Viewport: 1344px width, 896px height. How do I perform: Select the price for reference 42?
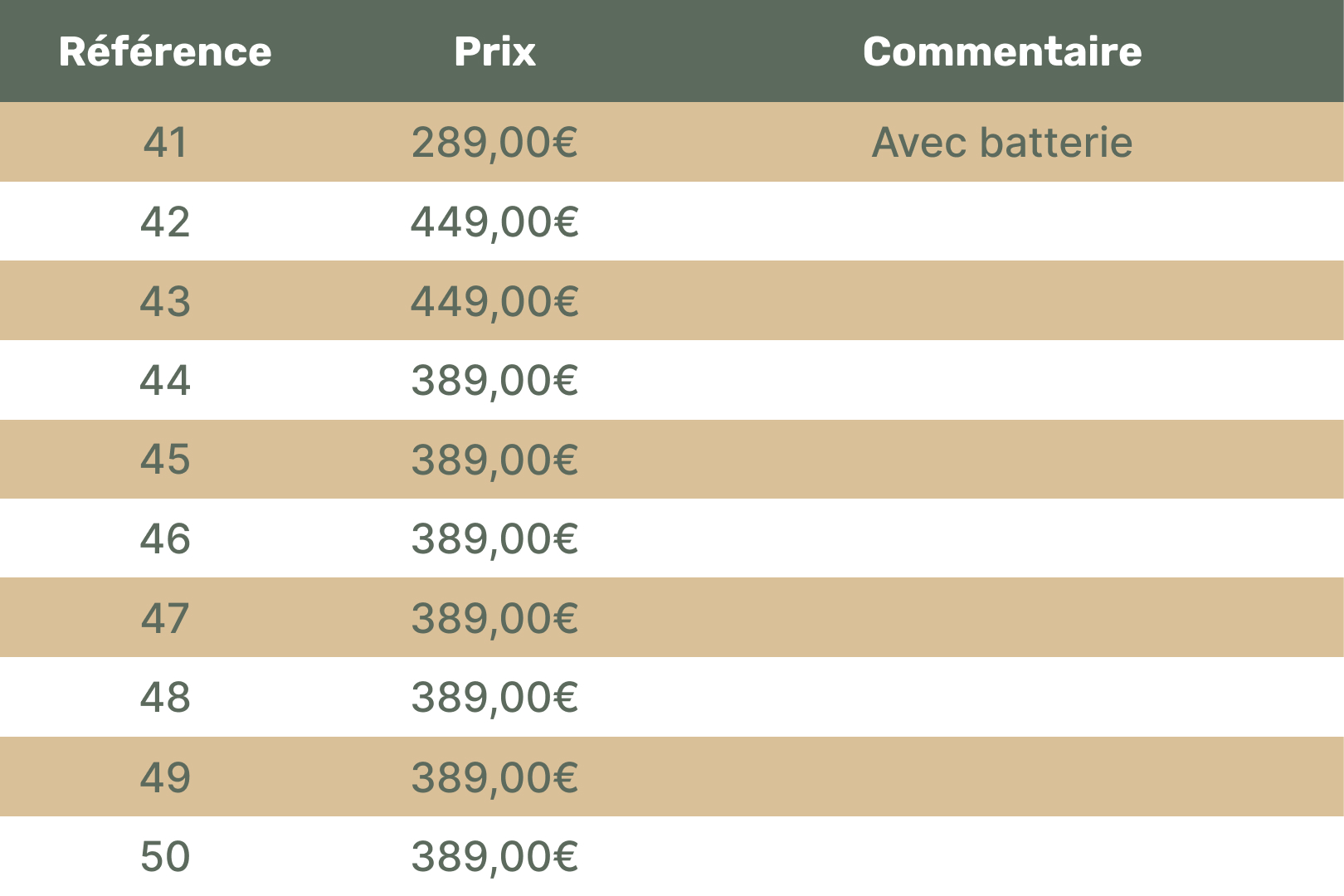click(x=494, y=222)
